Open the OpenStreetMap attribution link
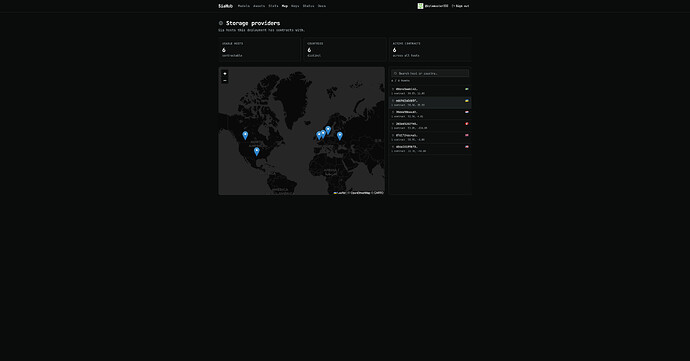The height and width of the screenshot is (361, 690). (x=360, y=193)
